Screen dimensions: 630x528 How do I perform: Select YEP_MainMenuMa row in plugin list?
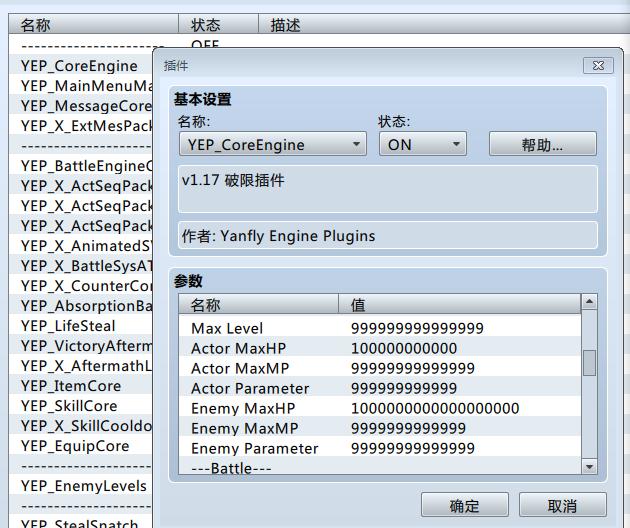(x=81, y=86)
